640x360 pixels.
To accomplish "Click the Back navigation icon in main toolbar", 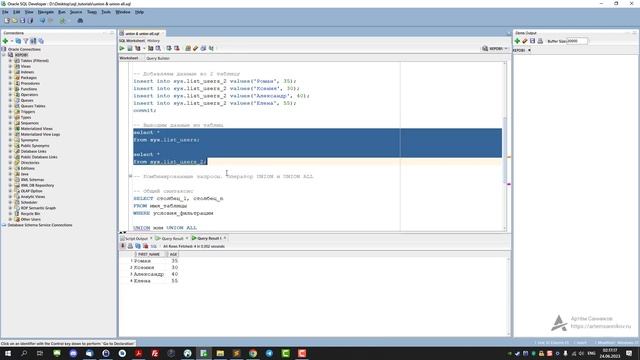I will [x=42, y=20].
